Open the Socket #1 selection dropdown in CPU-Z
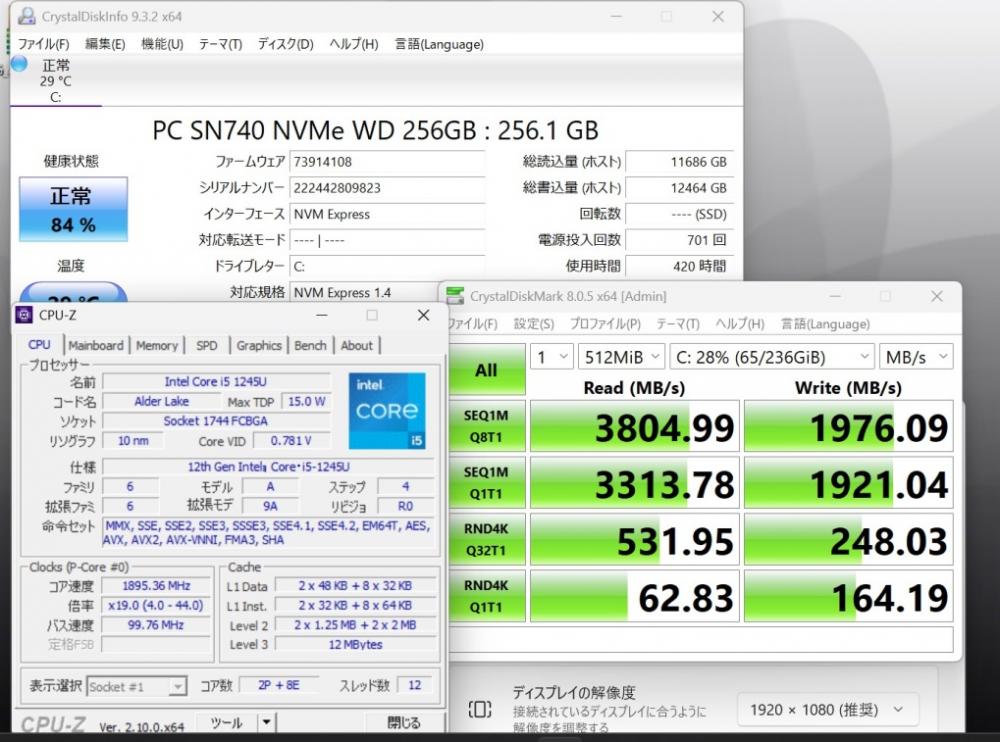The image size is (1000, 742). (136, 686)
